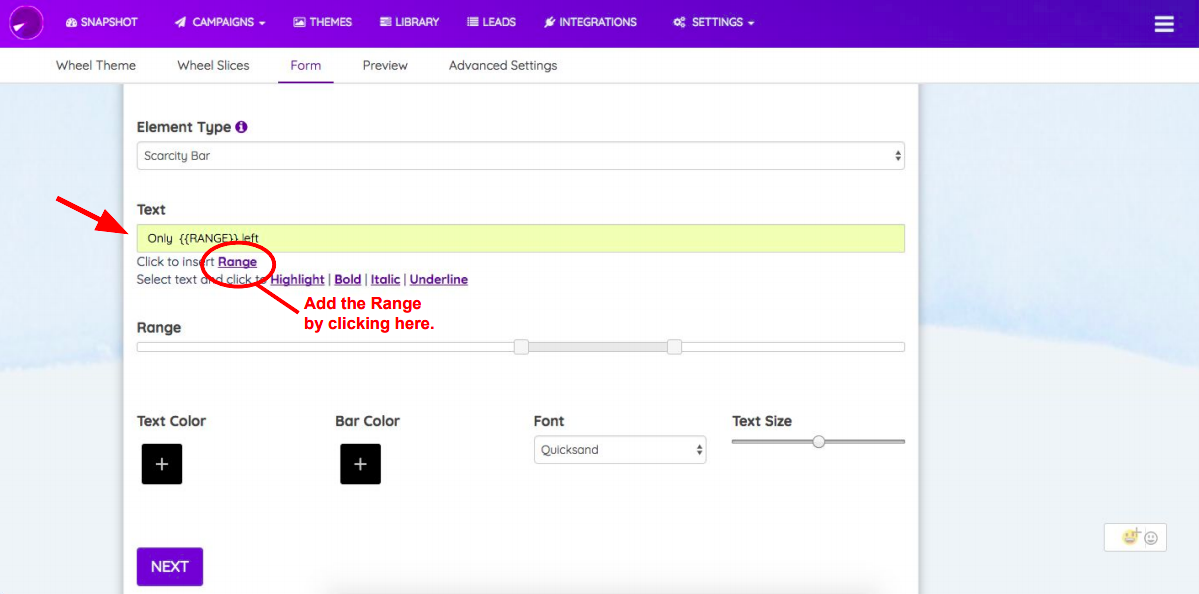Click the left Range slider handle

(x=522, y=347)
